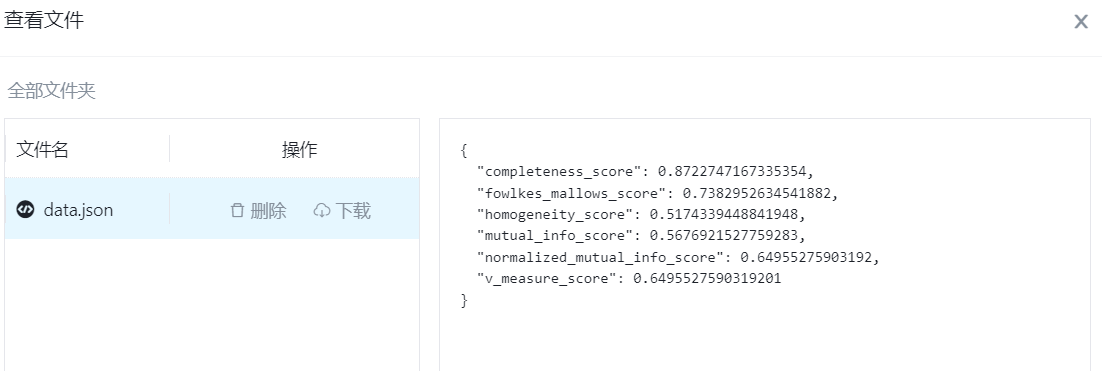Open the 全部文件夹 breadcrumb
The height and width of the screenshot is (371, 1102).
point(51,91)
